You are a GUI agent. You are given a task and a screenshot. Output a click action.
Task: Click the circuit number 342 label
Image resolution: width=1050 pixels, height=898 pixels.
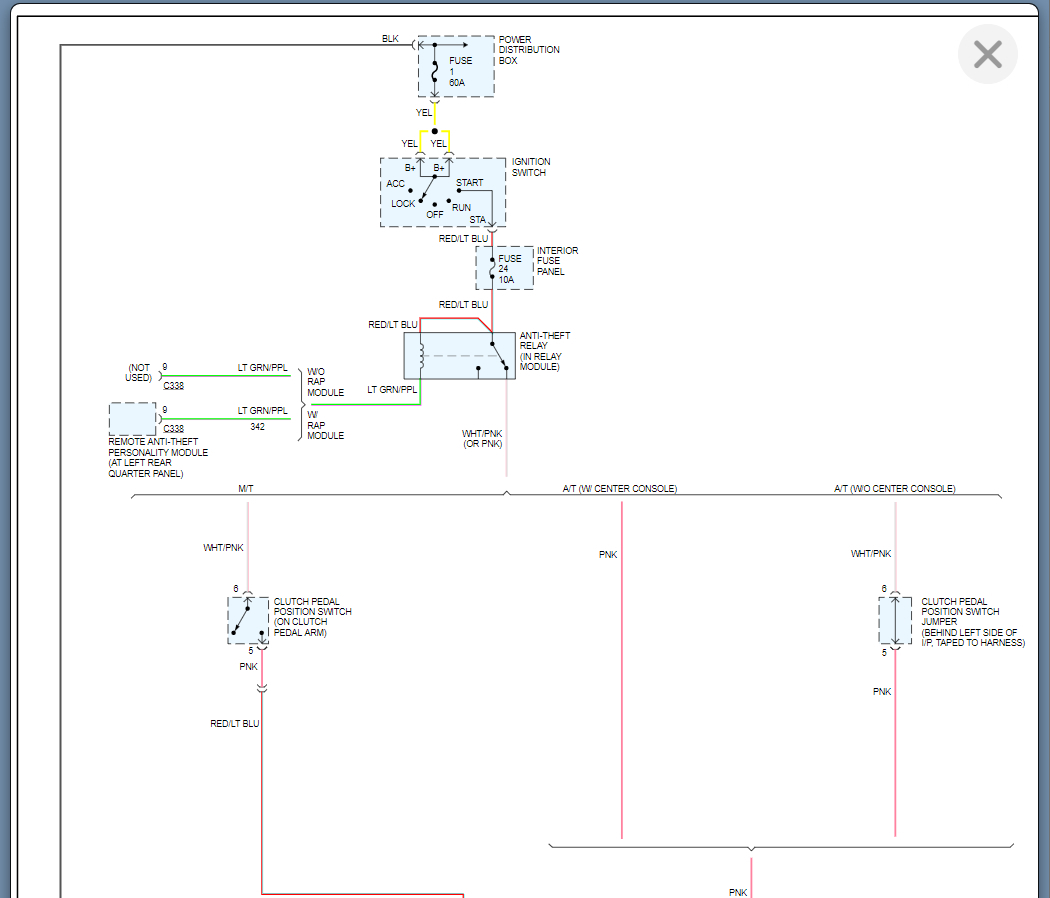(258, 427)
